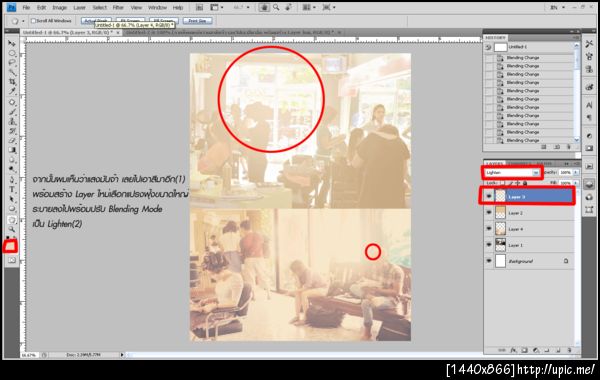This screenshot has width=600, height=380.
Task: Switch to the Untitled-1 document tab
Action: [x=71, y=33]
